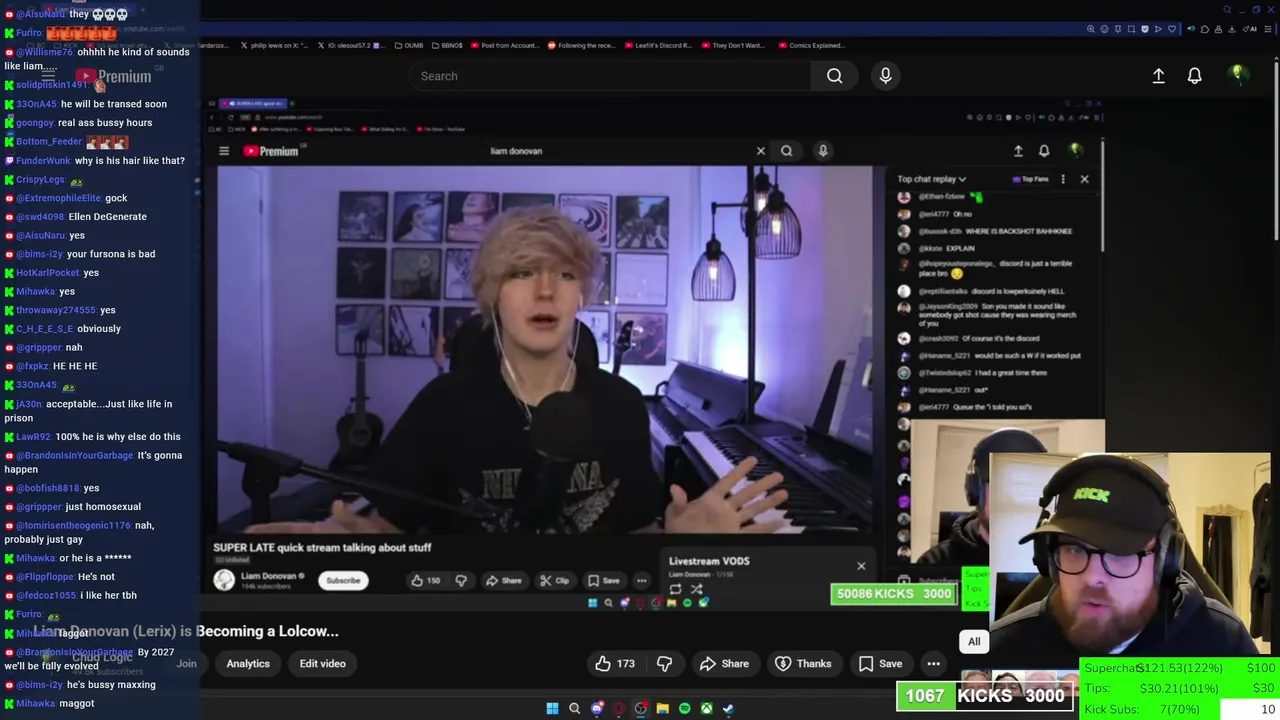The height and width of the screenshot is (720, 1280).
Task: Select the All filter chip
Action: pos(974,642)
